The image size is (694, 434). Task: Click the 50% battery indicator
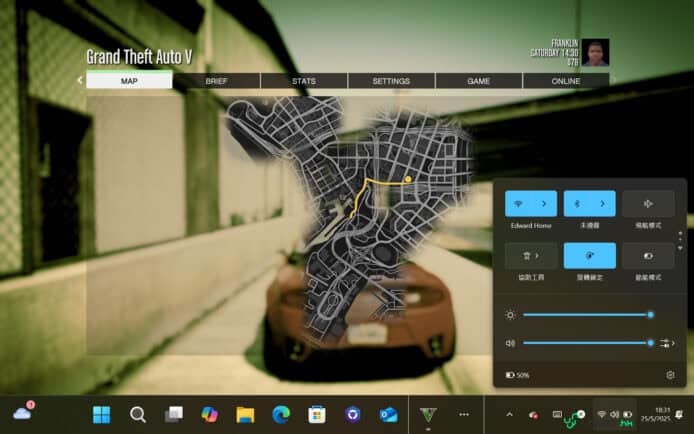pyautogui.click(x=518, y=375)
